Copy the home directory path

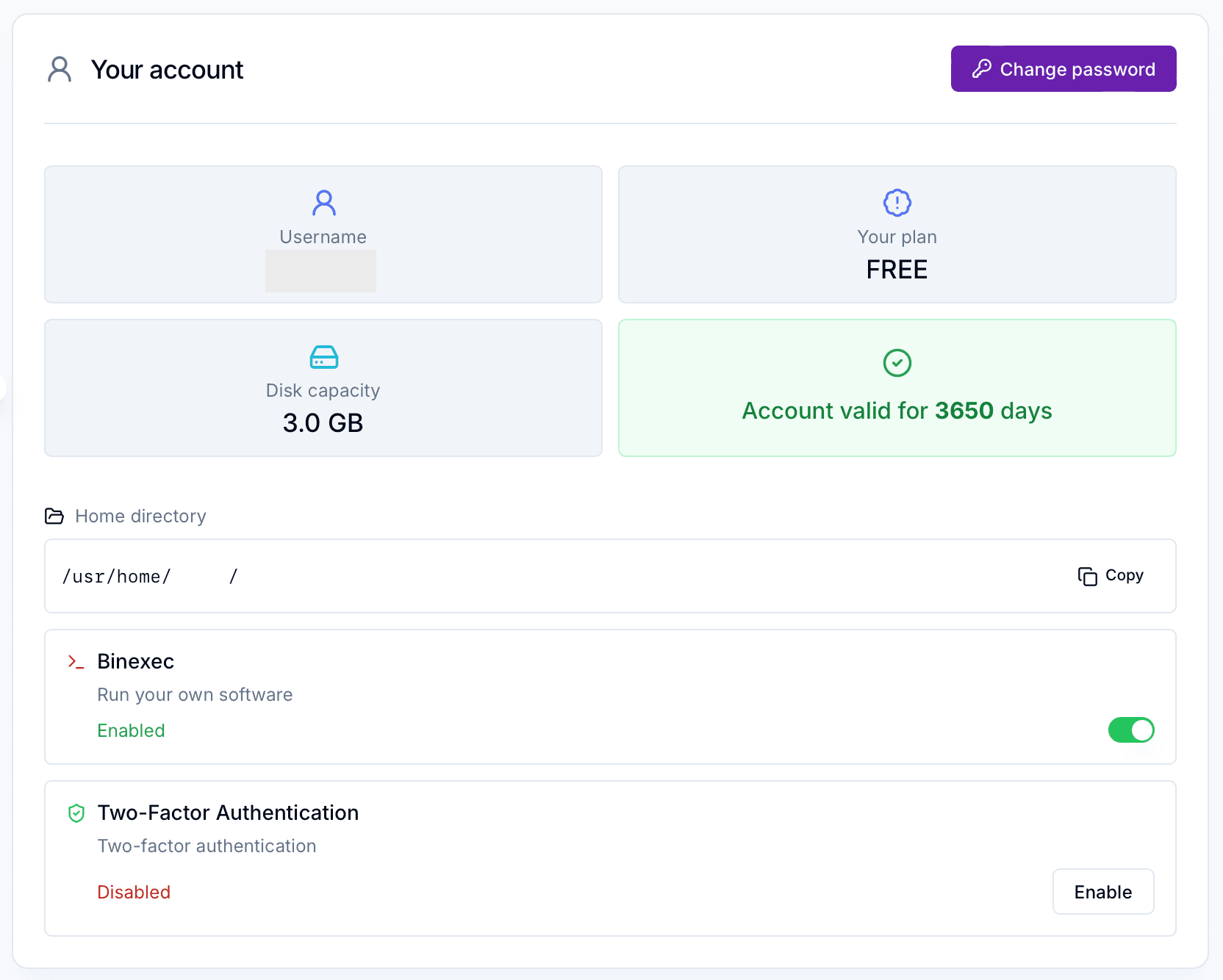(x=1111, y=576)
